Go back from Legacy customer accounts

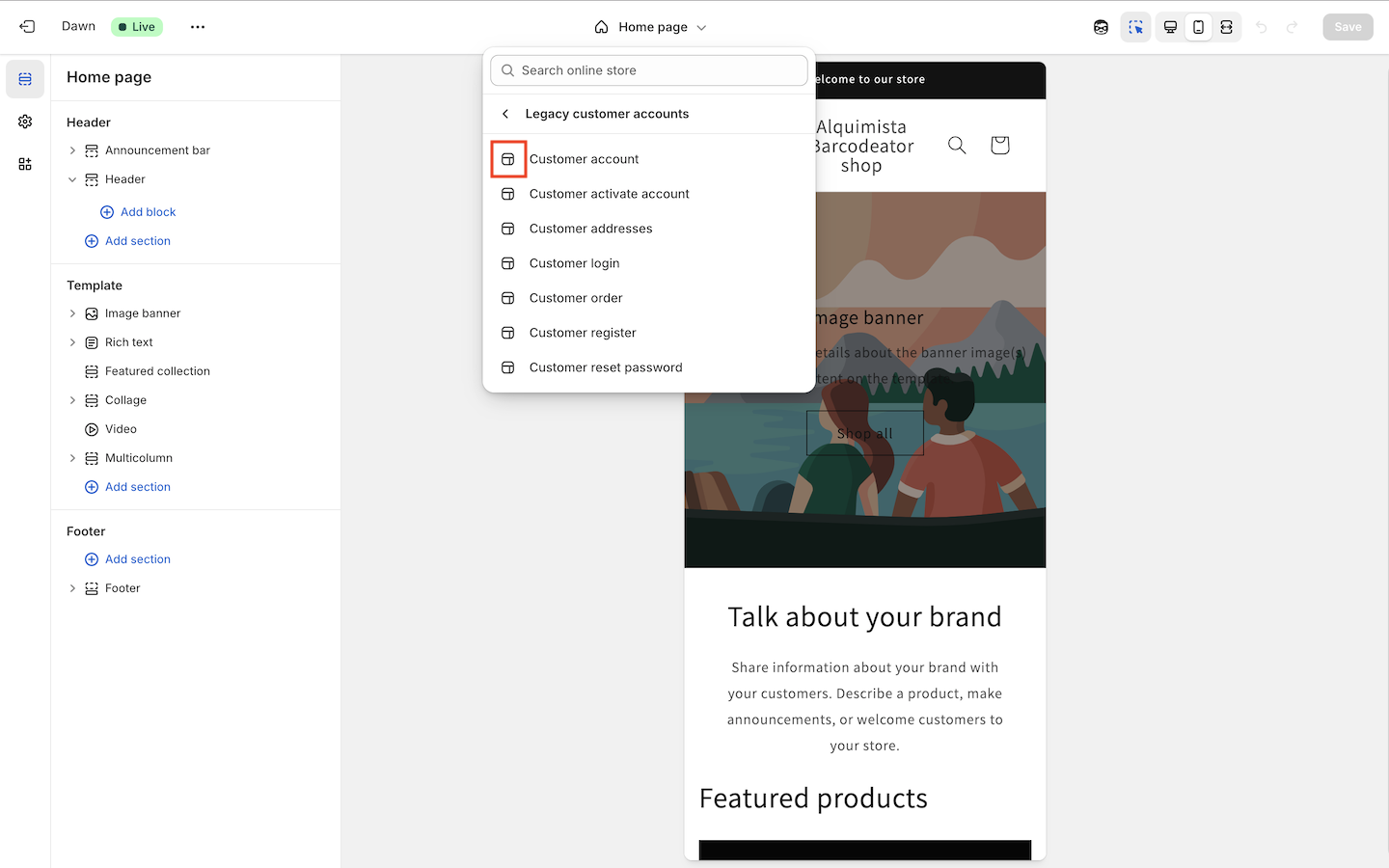(x=505, y=114)
